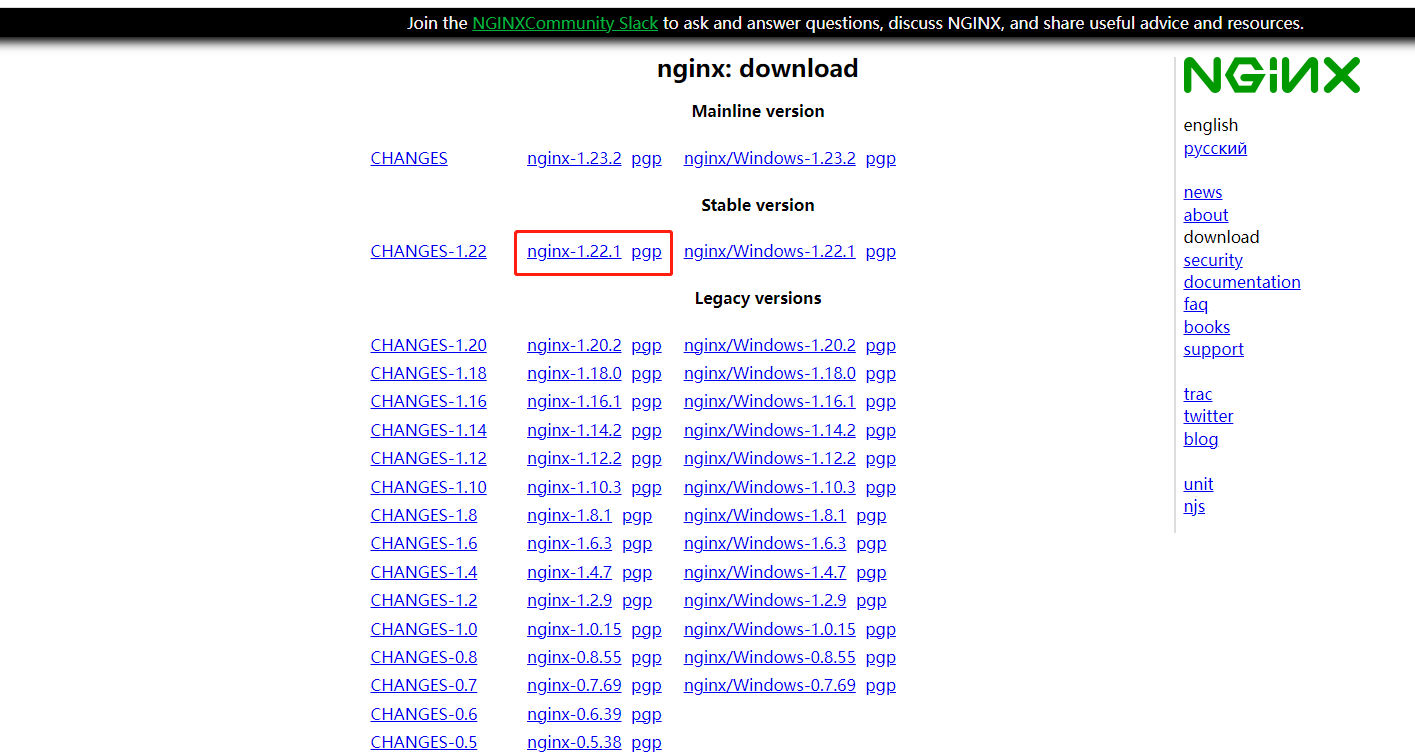The image size is (1415, 755).
Task: Switch site language to русский
Action: coord(1214,147)
